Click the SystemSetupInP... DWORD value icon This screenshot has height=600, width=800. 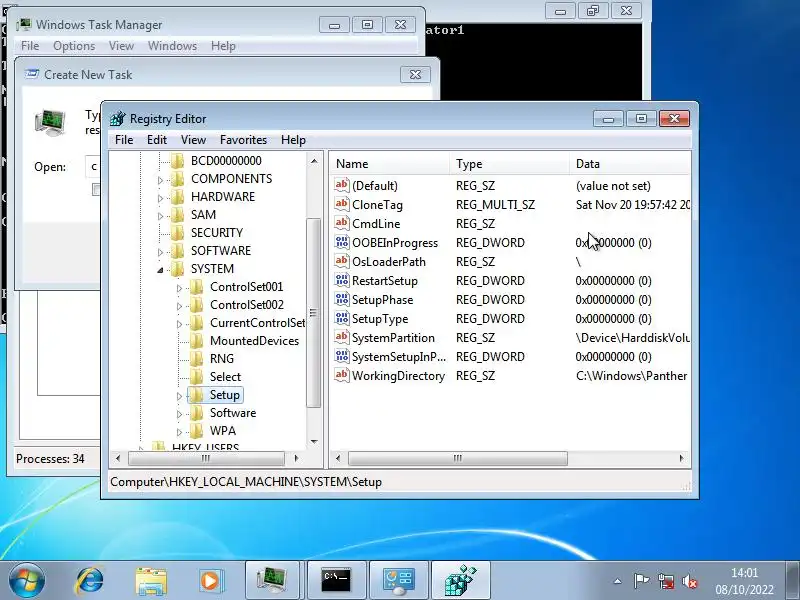(341, 356)
